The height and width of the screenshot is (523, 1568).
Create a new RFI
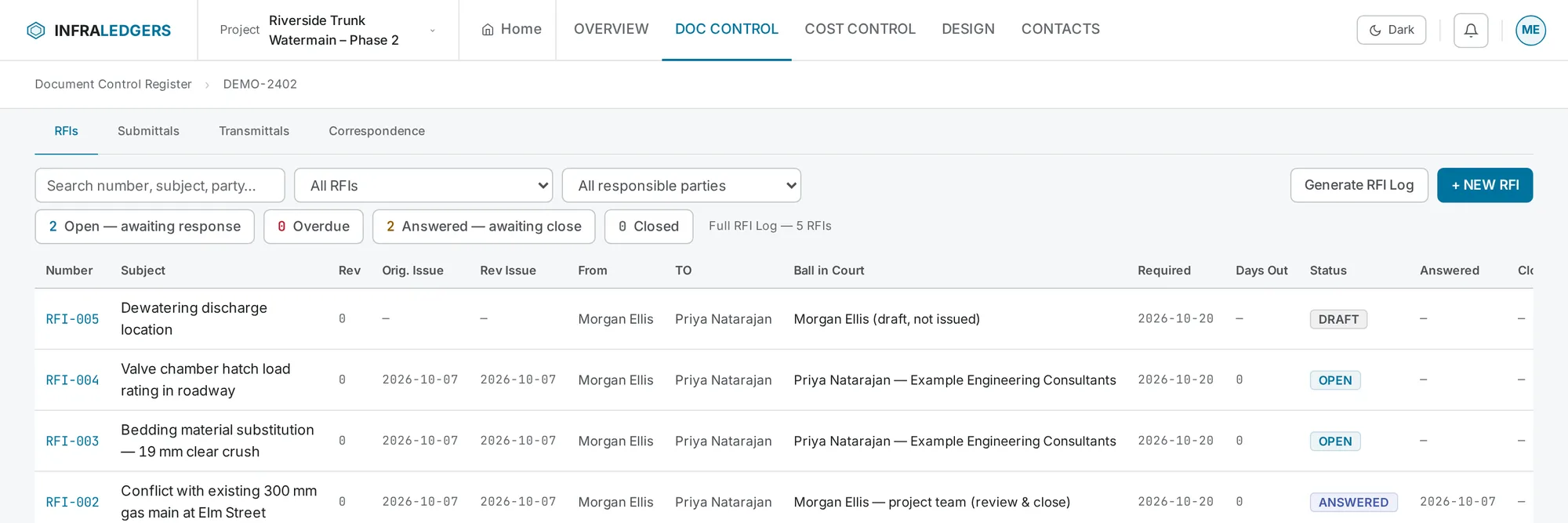point(1485,185)
